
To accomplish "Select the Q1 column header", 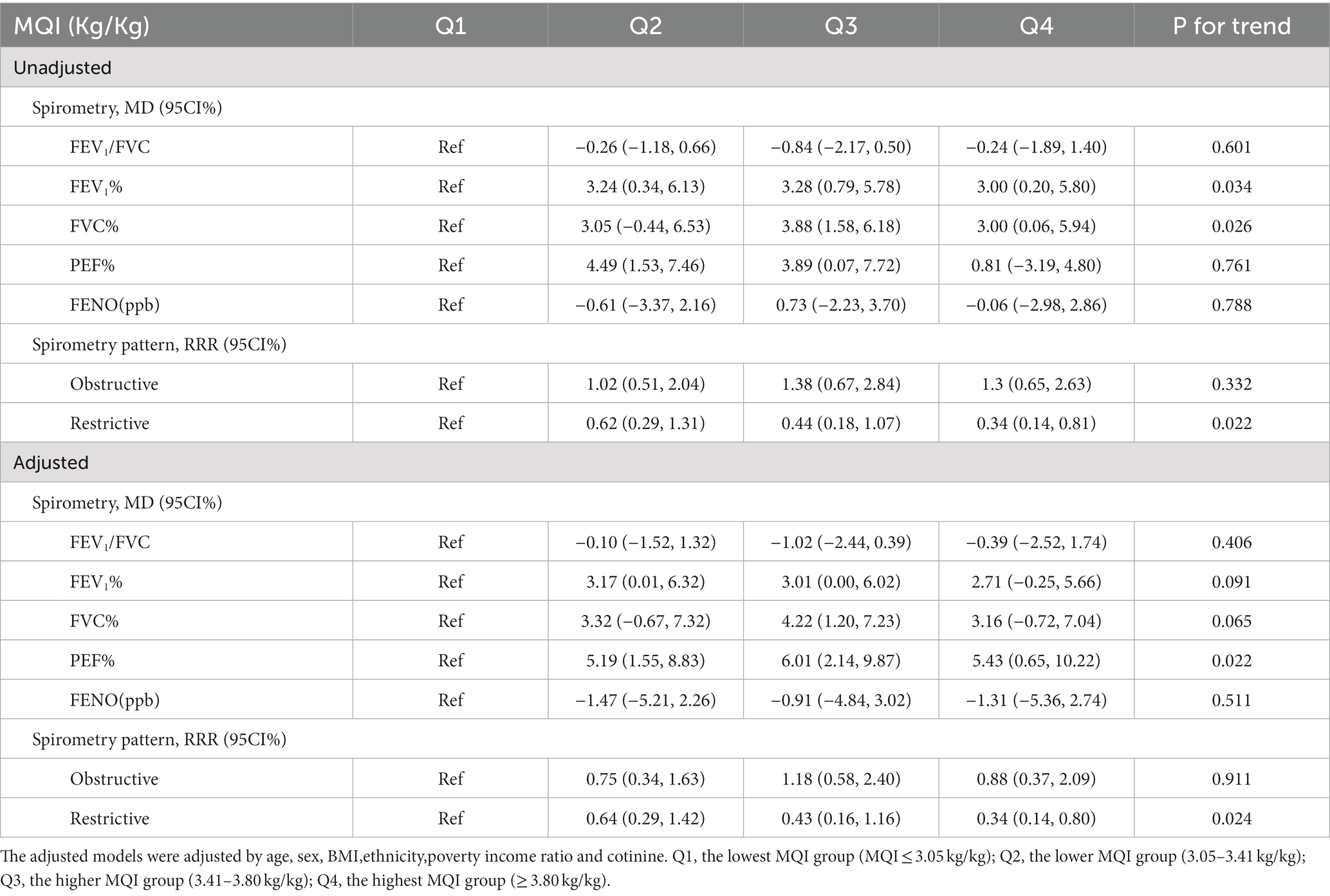I will click(x=450, y=26).
